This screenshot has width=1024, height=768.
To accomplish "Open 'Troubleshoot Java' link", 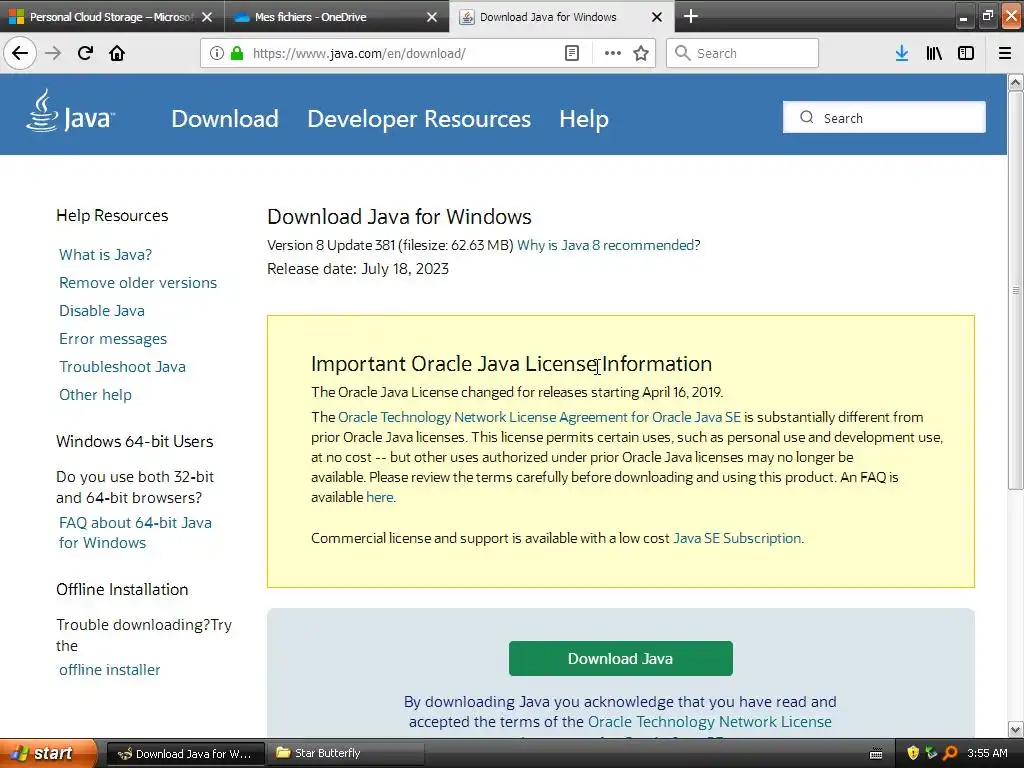I will [122, 367].
